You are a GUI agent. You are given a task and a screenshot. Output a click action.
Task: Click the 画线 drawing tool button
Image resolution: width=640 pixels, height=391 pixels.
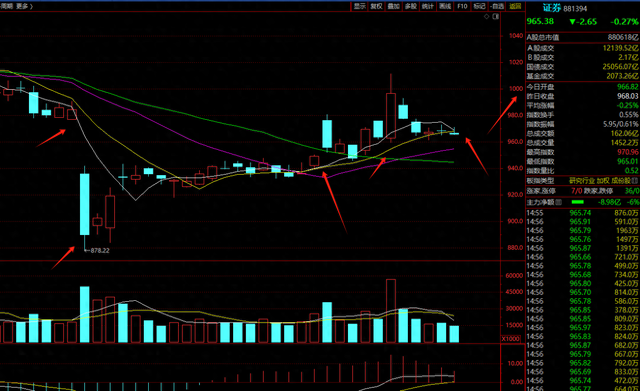click(x=445, y=6)
